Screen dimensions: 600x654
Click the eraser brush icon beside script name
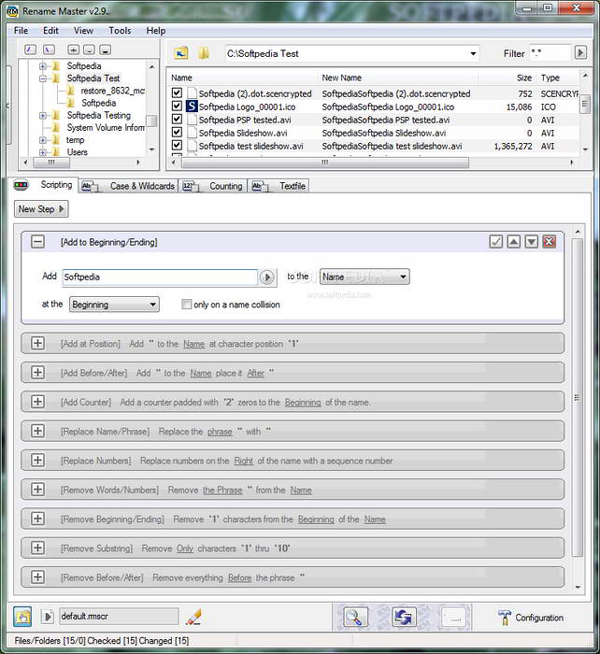coord(194,616)
